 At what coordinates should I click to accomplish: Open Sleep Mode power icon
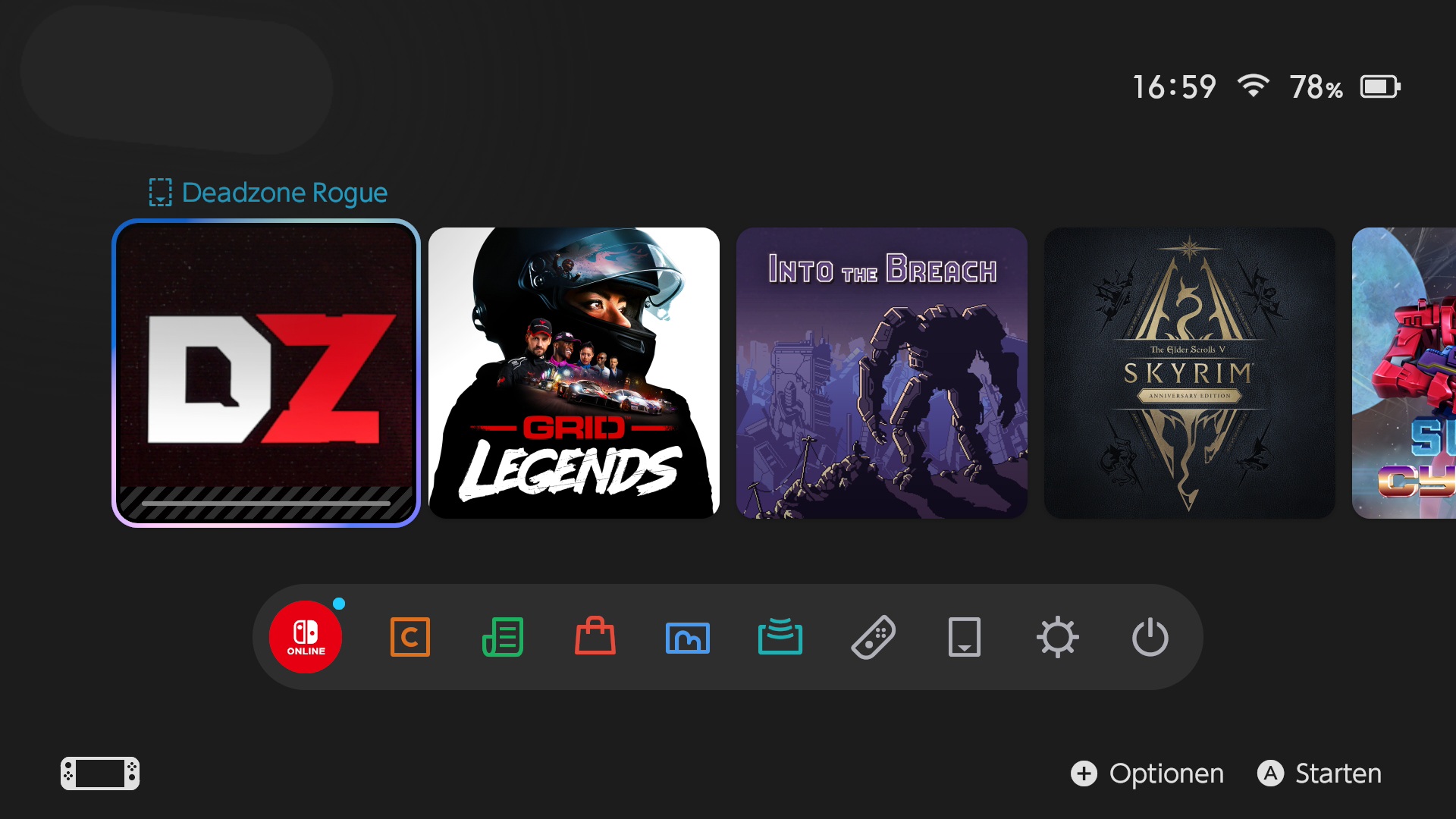click(1150, 637)
